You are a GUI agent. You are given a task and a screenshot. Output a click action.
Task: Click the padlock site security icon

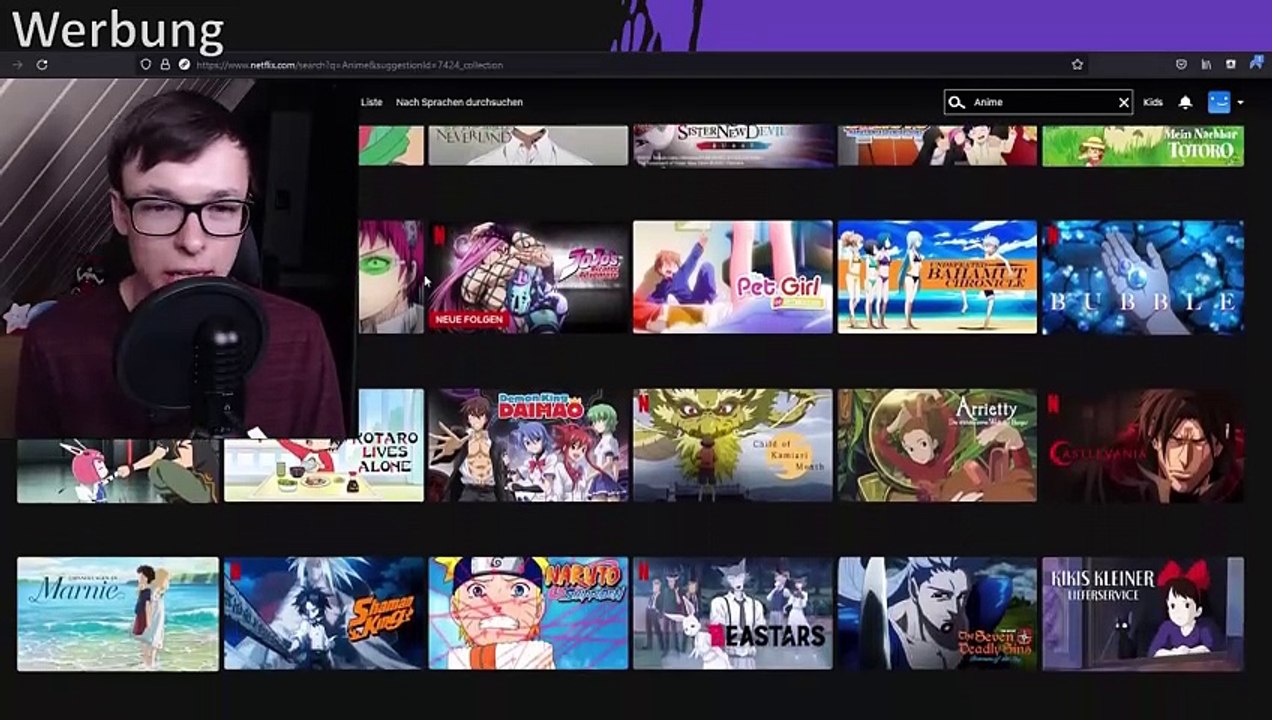165,65
